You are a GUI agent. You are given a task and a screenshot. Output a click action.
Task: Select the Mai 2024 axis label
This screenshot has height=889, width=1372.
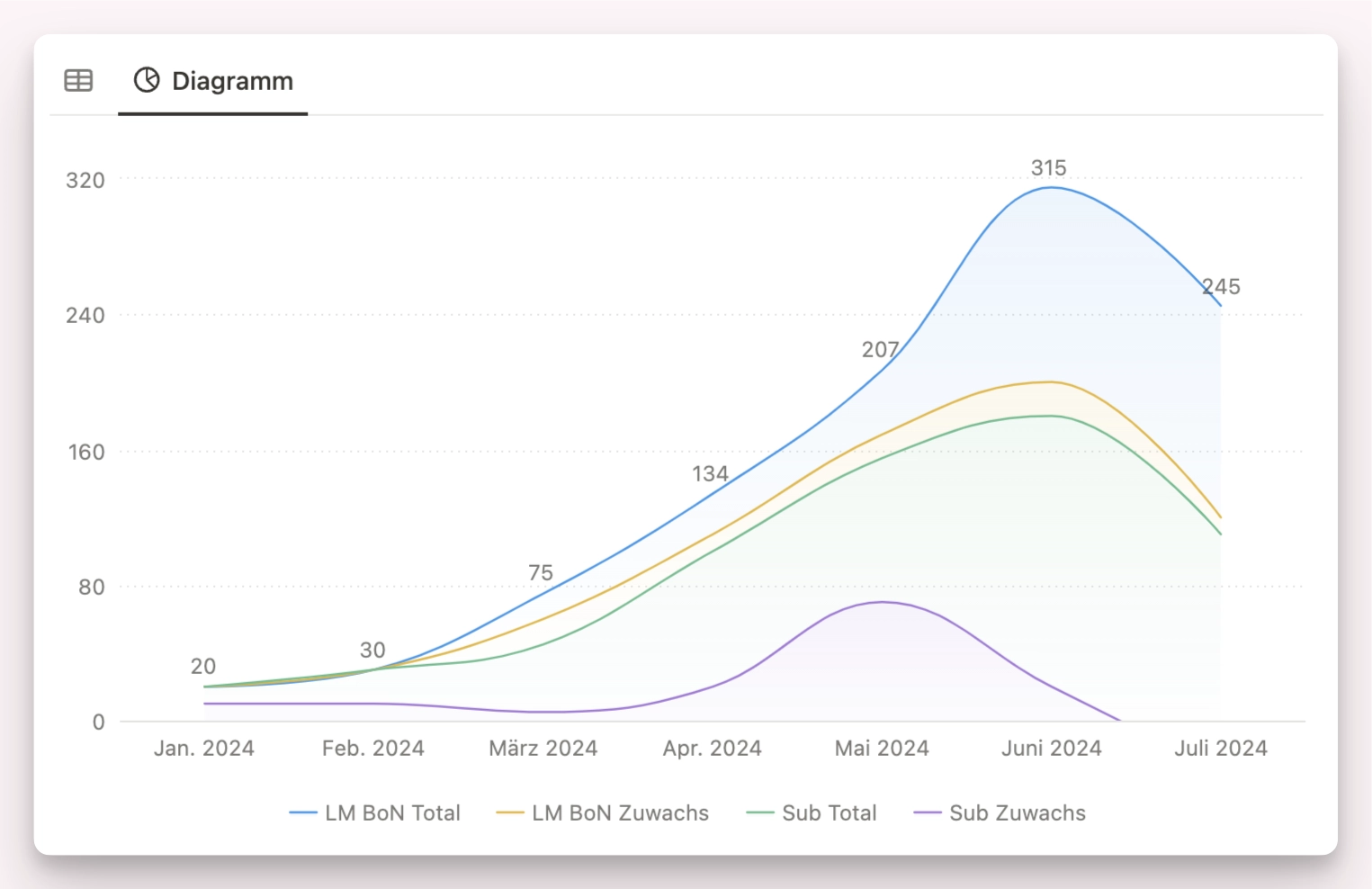pos(882,748)
